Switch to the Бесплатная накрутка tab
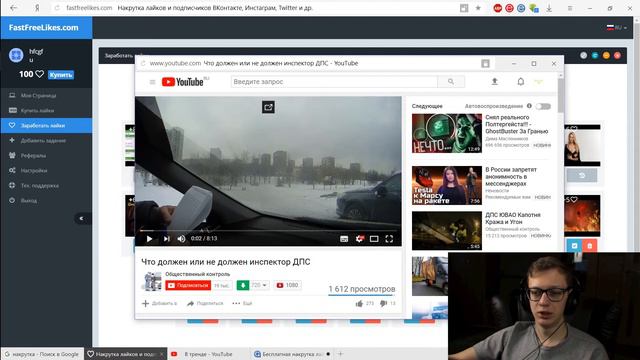Viewport: 640px width, 360px height. pyautogui.click(x=291, y=354)
